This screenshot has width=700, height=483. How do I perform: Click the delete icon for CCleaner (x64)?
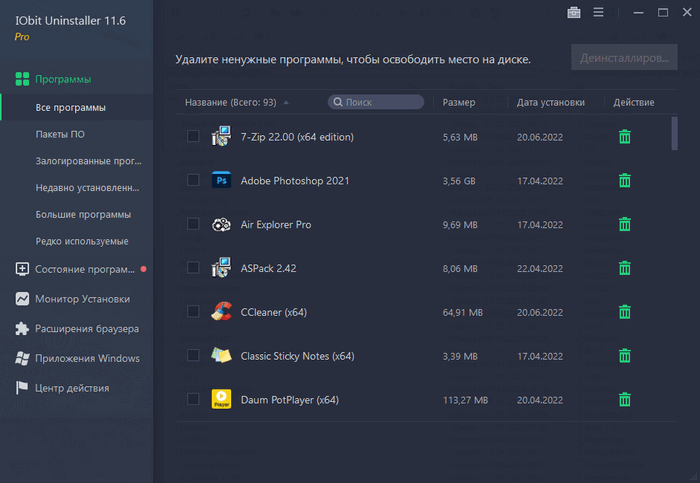[x=624, y=312]
